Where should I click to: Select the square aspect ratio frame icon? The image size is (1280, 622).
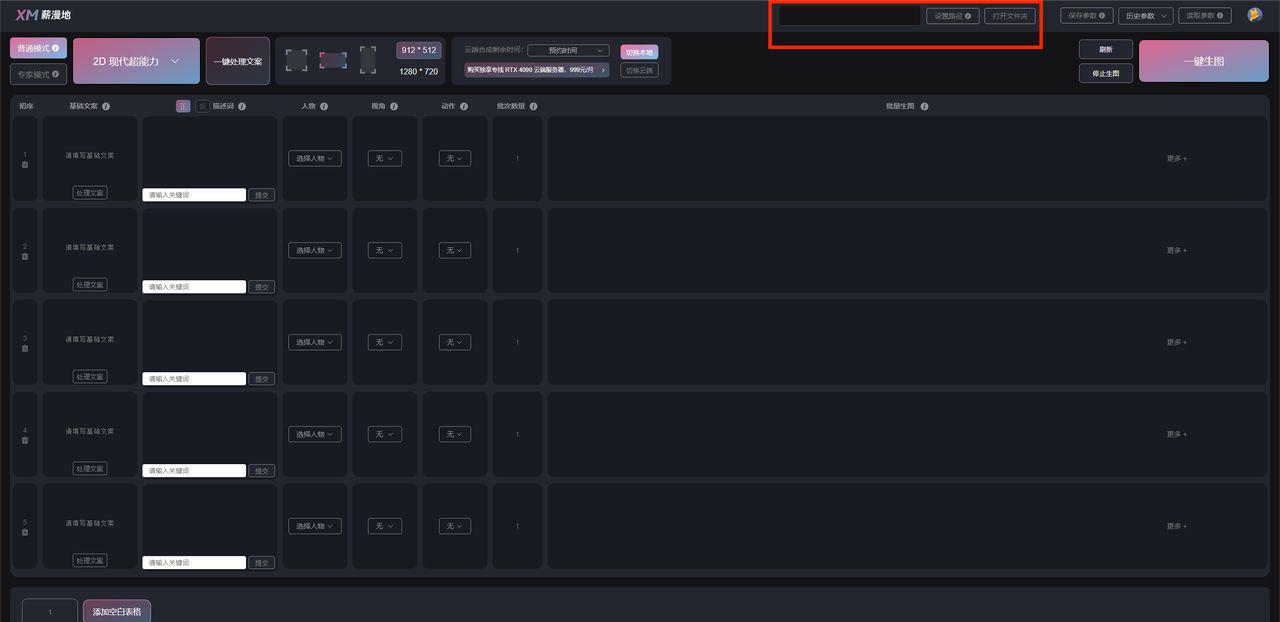296,60
